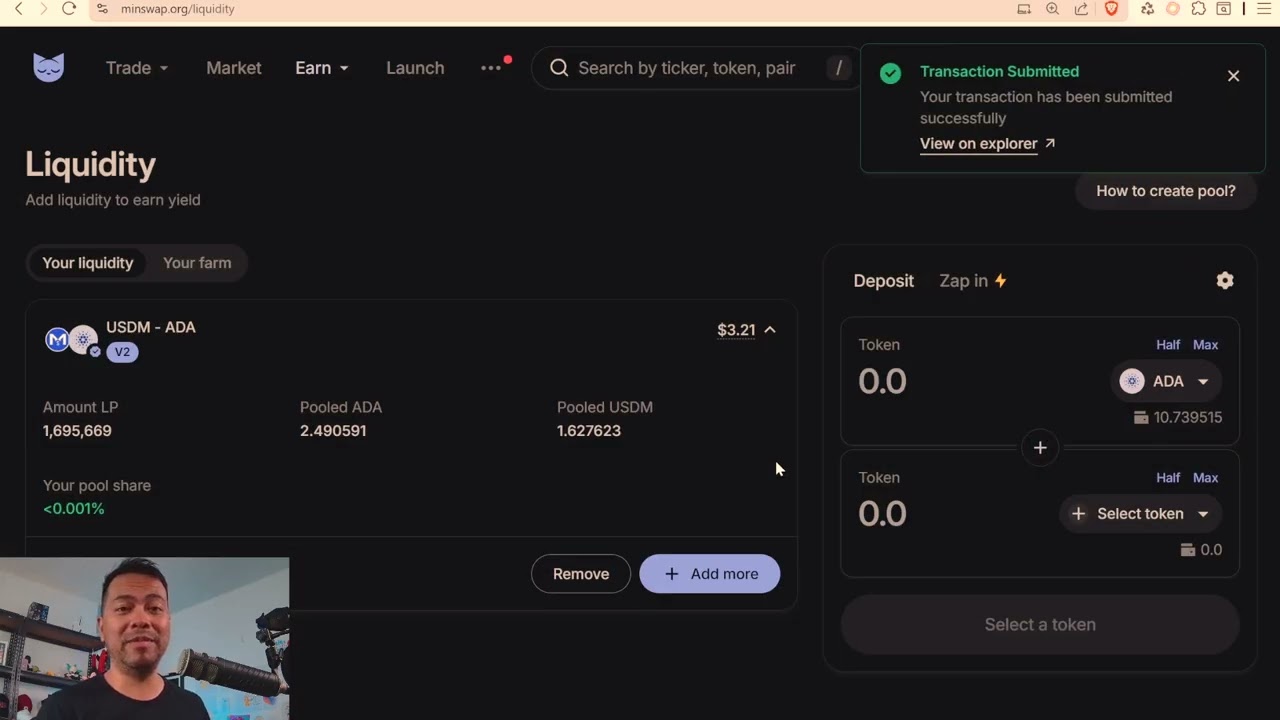This screenshot has height=720, width=1280.
Task: Click the slash shortcut key badge
Action: pos(838,68)
